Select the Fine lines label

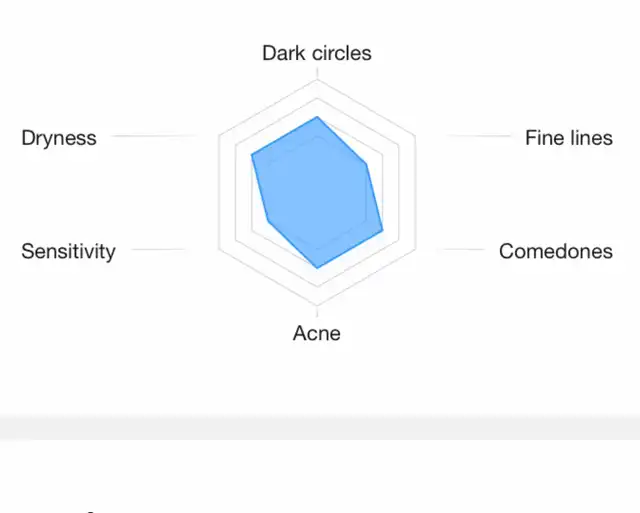[569, 138]
